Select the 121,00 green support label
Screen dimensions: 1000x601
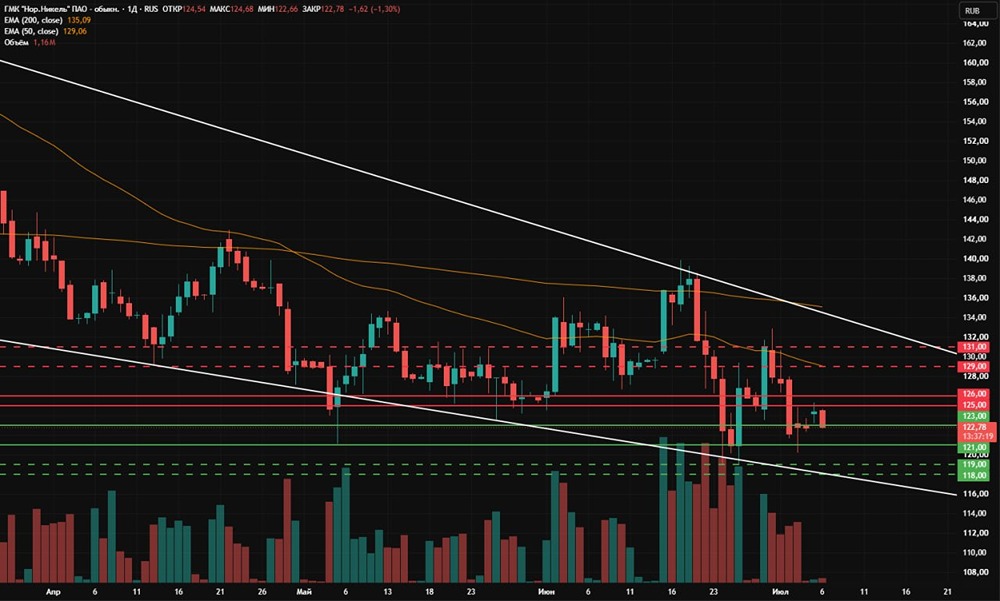(x=975, y=448)
